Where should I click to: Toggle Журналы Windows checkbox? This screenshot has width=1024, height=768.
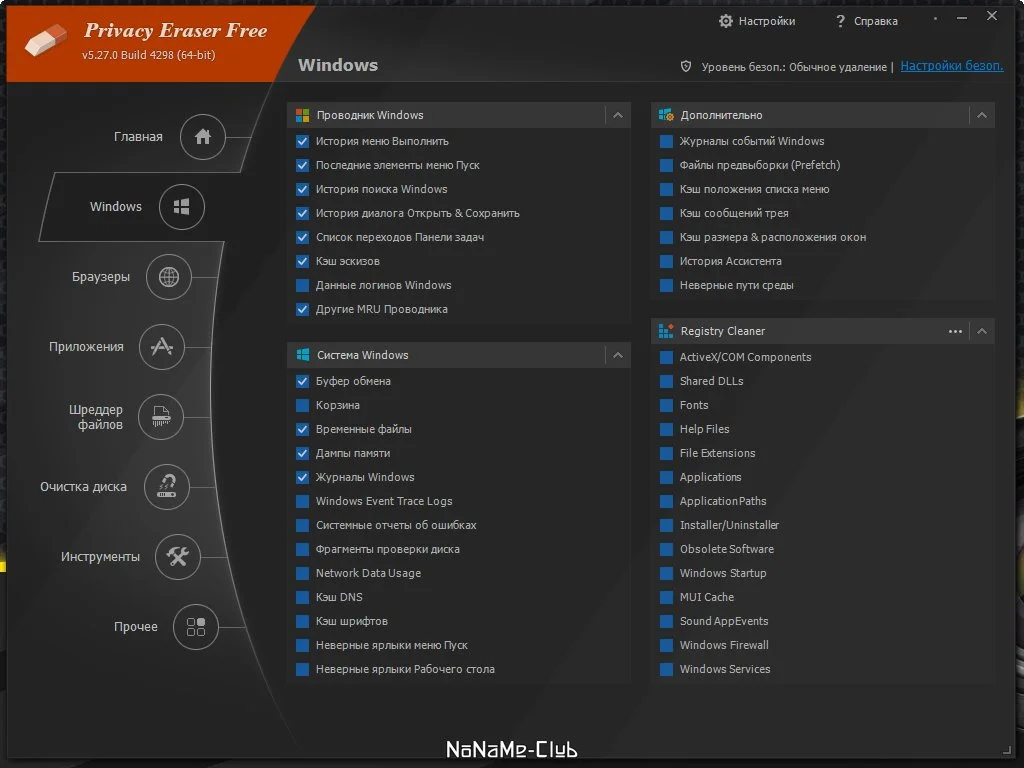[302, 477]
